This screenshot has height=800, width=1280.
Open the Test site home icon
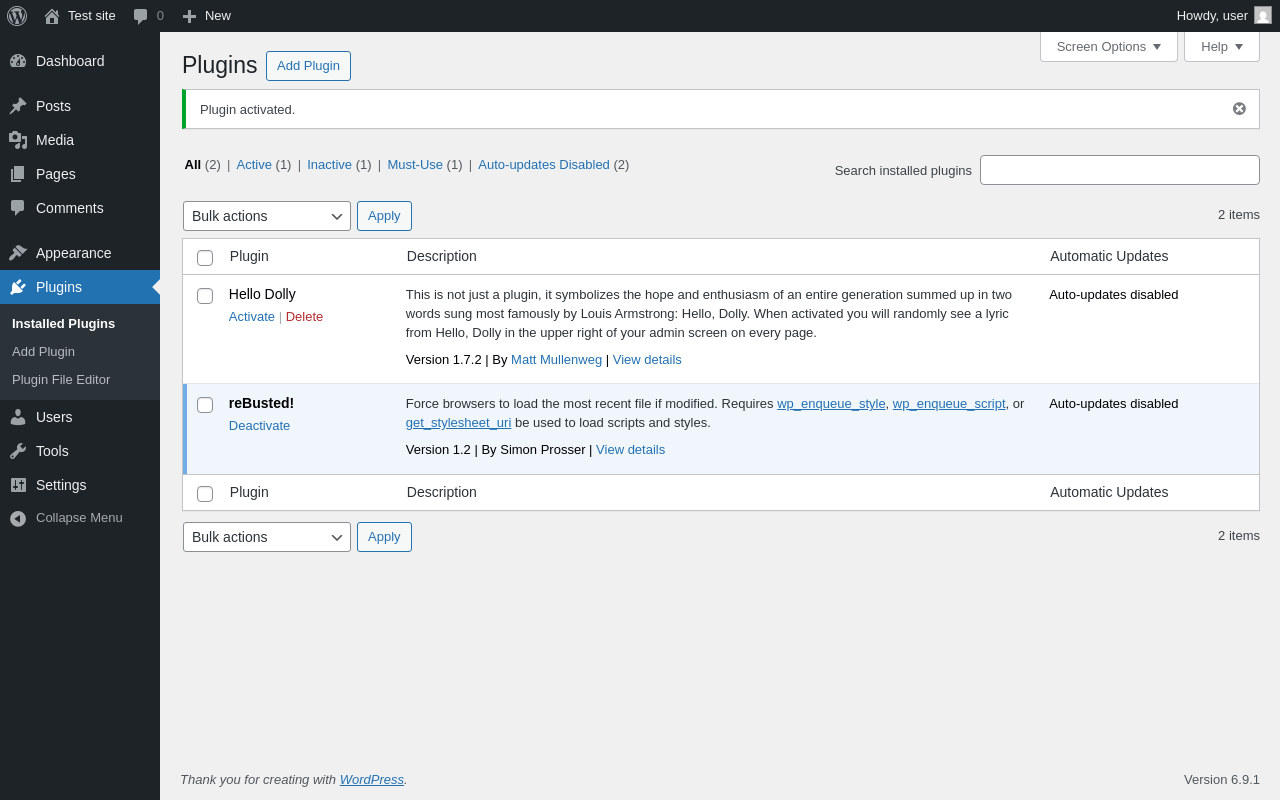pos(52,16)
